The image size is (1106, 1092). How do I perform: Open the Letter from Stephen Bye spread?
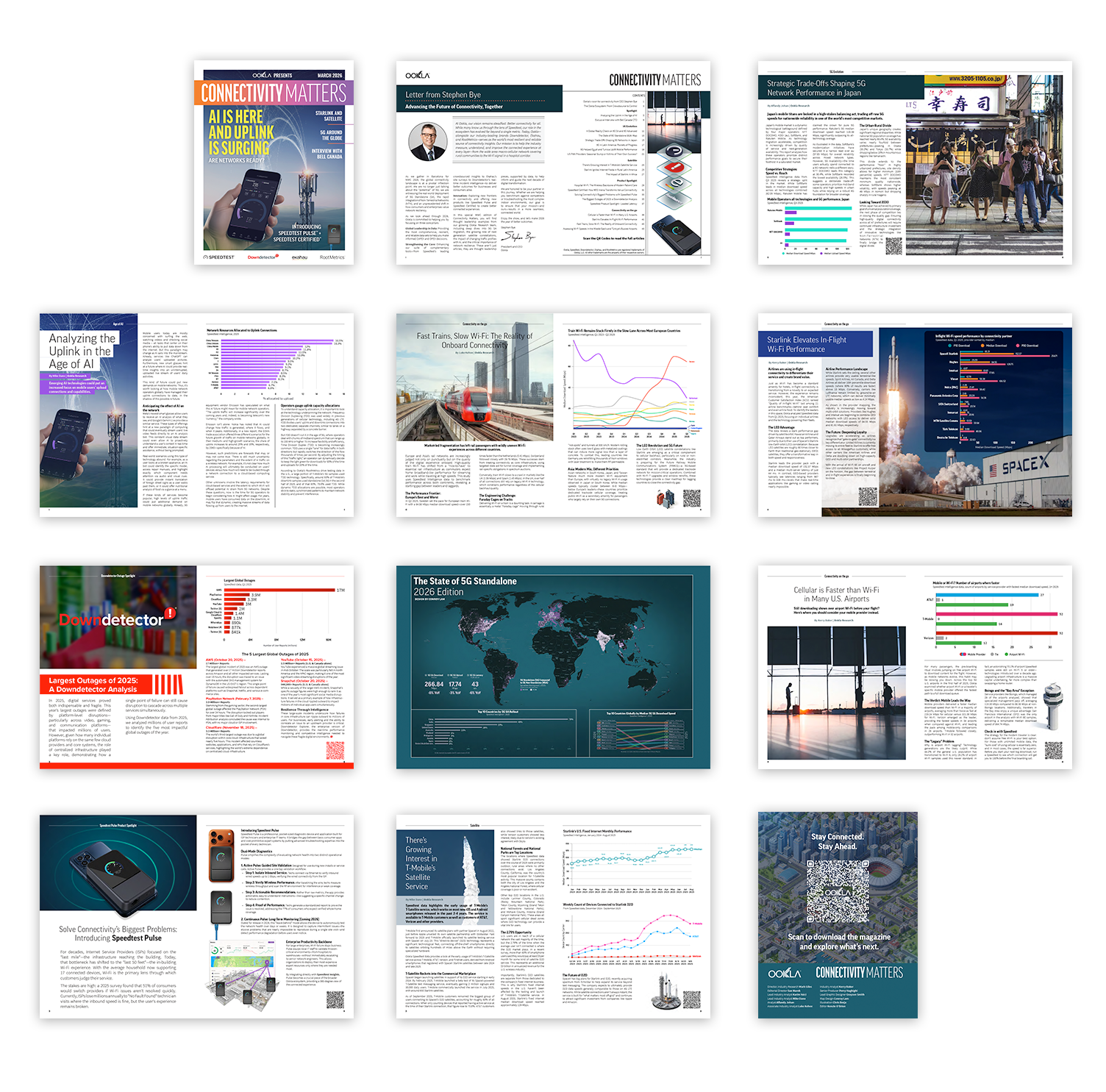pyautogui.click(x=553, y=163)
